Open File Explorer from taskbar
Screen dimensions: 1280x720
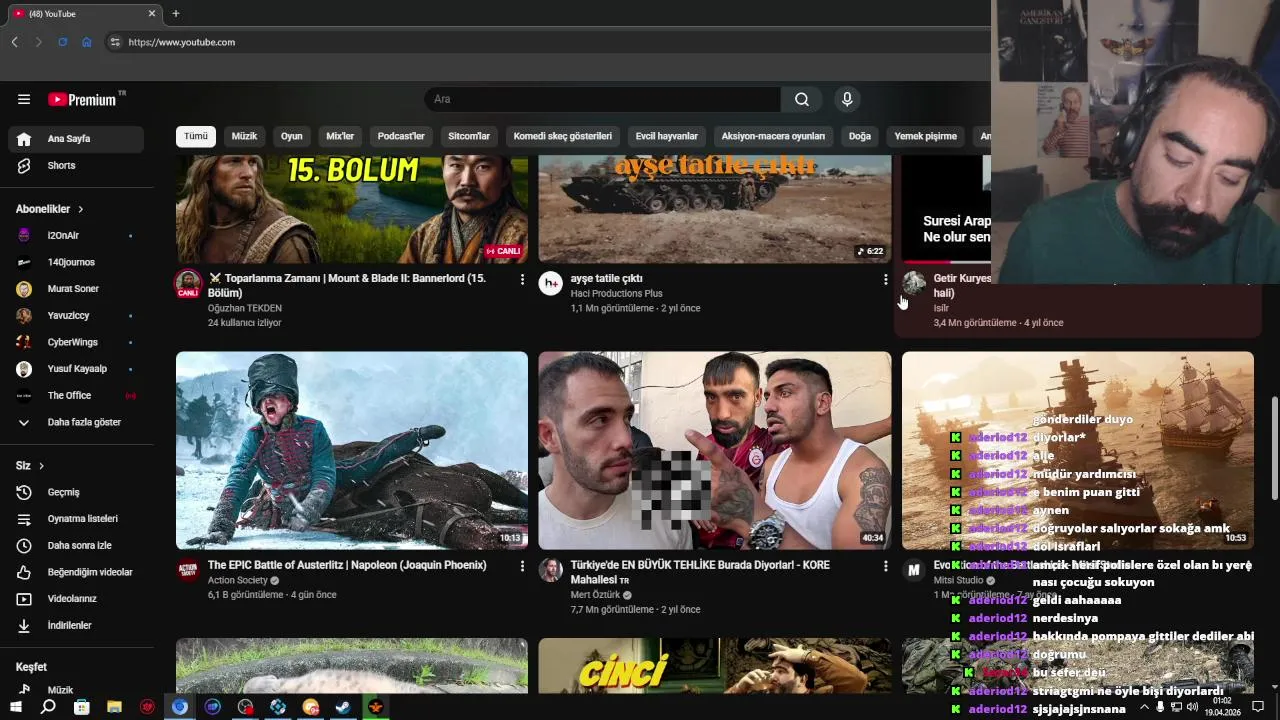click(x=114, y=707)
